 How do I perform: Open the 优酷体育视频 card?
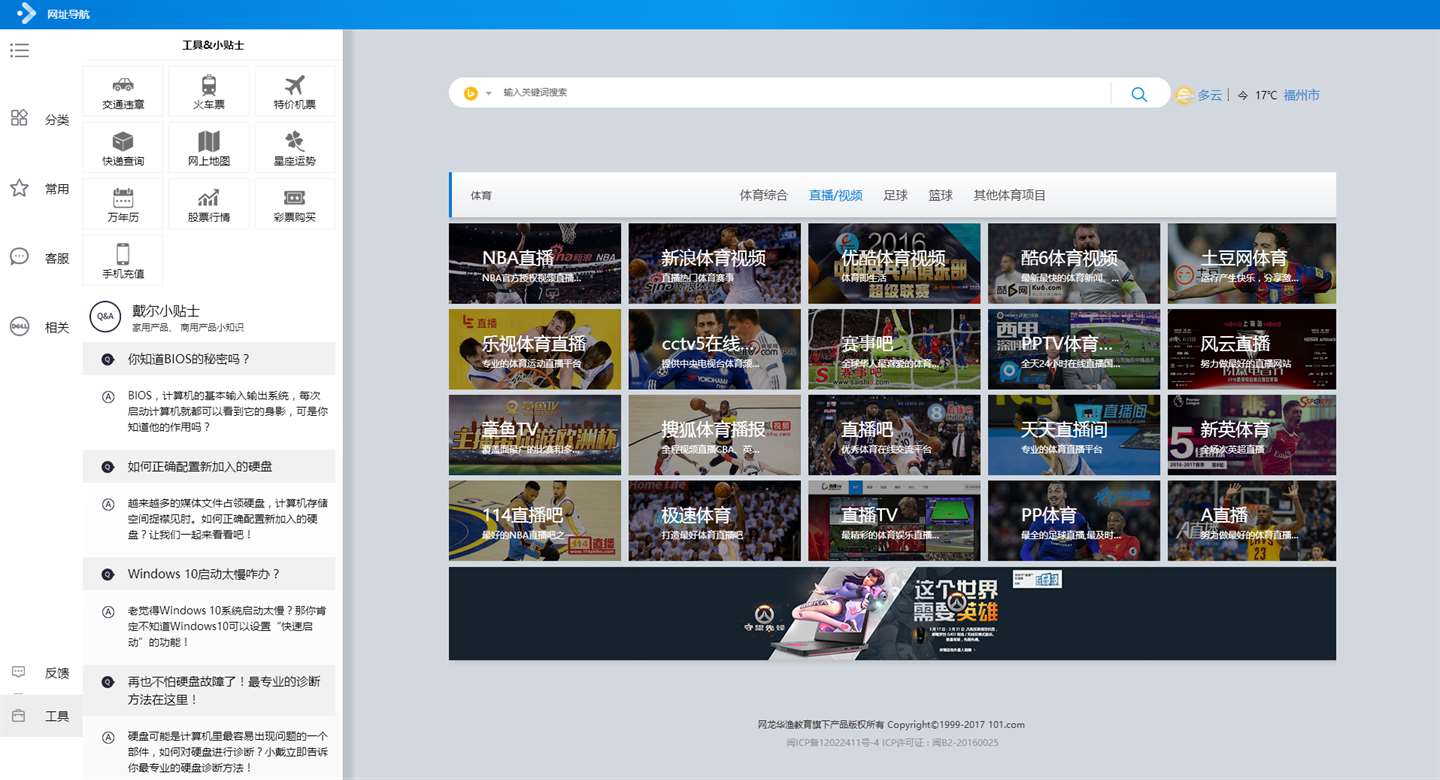point(894,263)
